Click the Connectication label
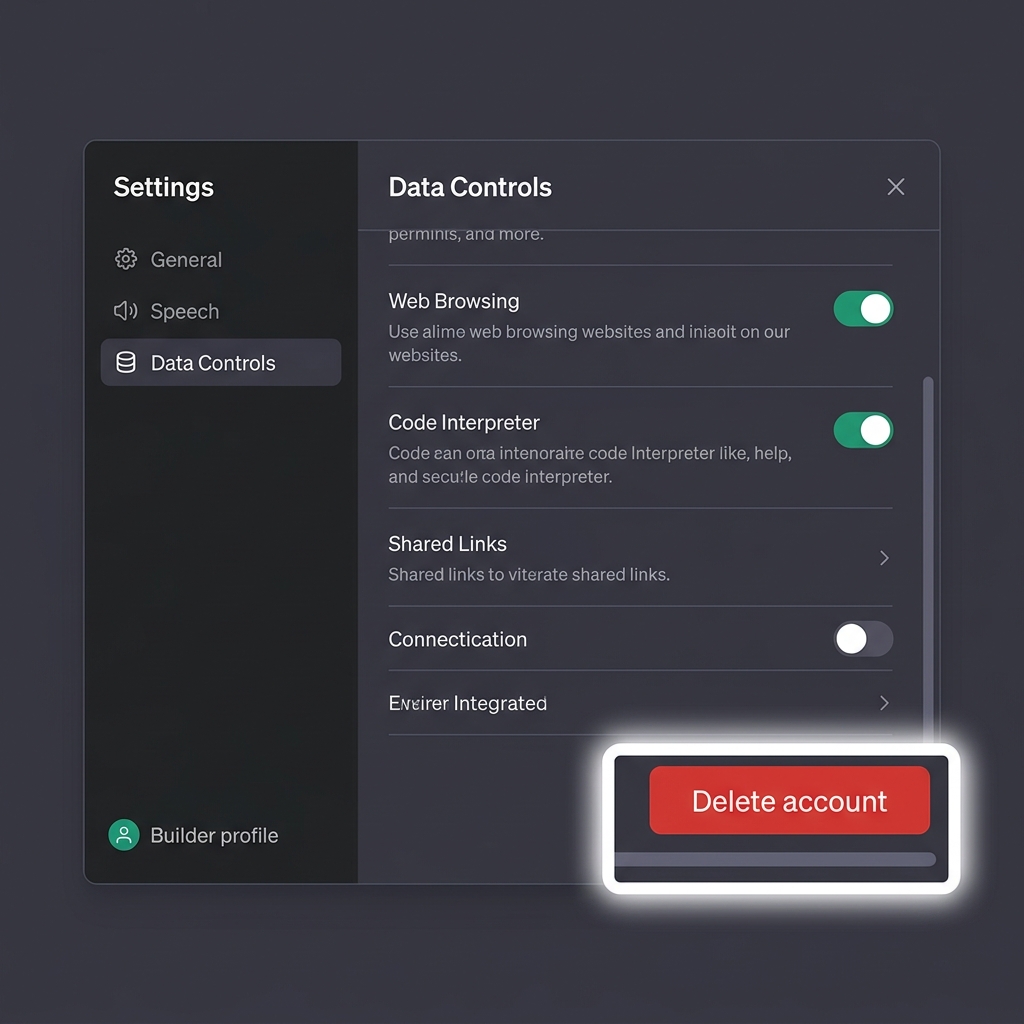Viewport: 1024px width, 1024px height. click(458, 639)
